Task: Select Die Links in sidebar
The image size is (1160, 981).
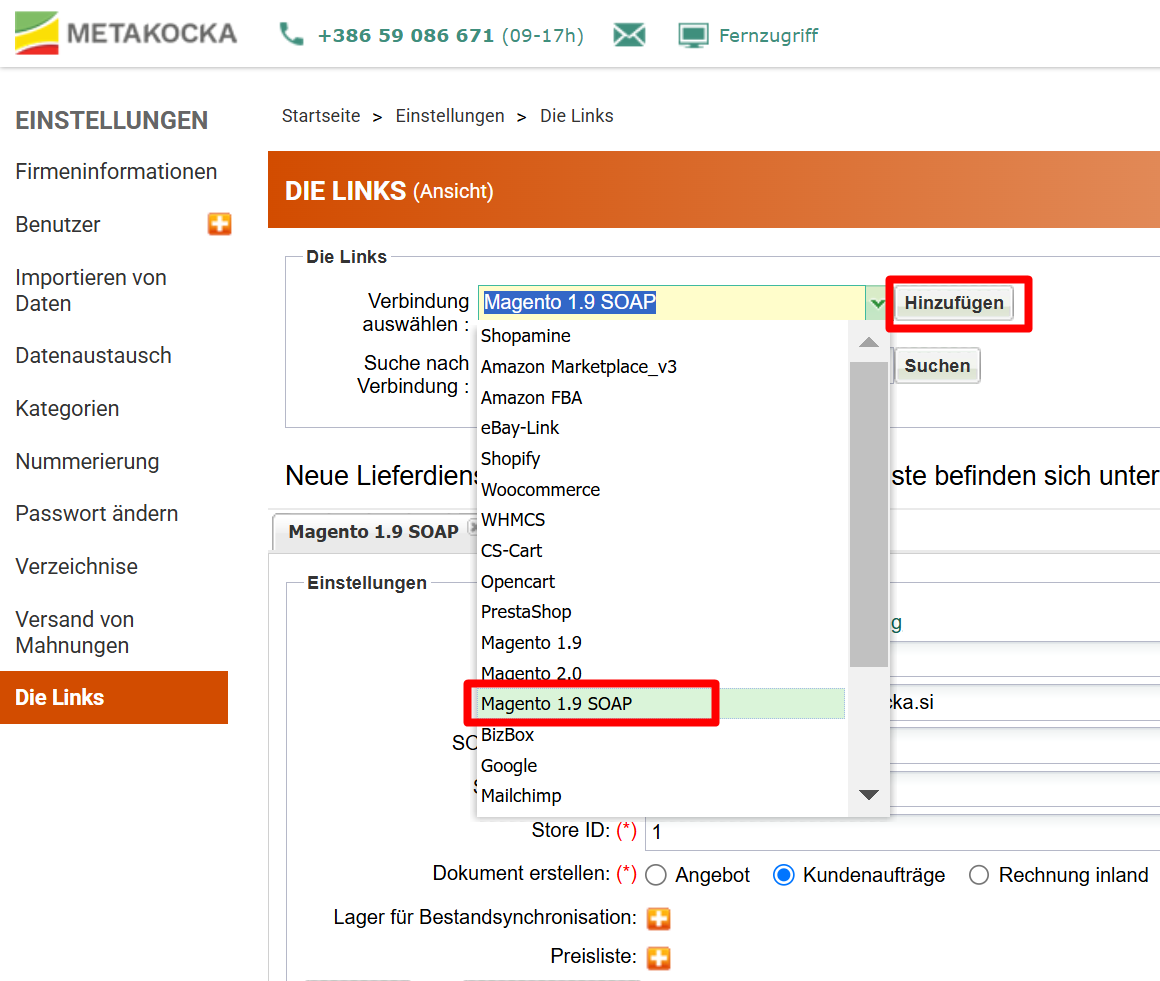Action: [114, 698]
